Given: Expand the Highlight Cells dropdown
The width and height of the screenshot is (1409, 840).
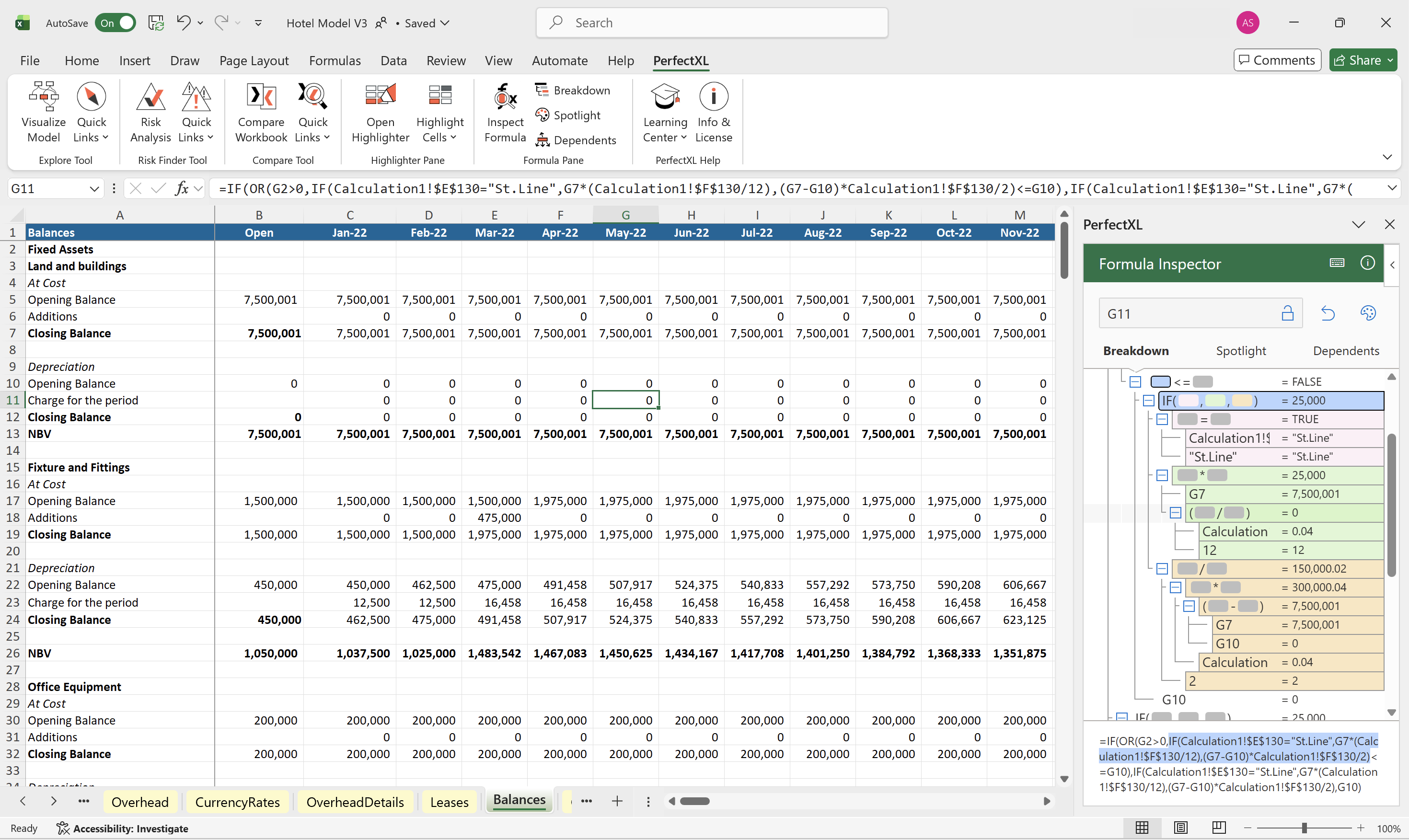Looking at the screenshot, I should coord(440,138).
